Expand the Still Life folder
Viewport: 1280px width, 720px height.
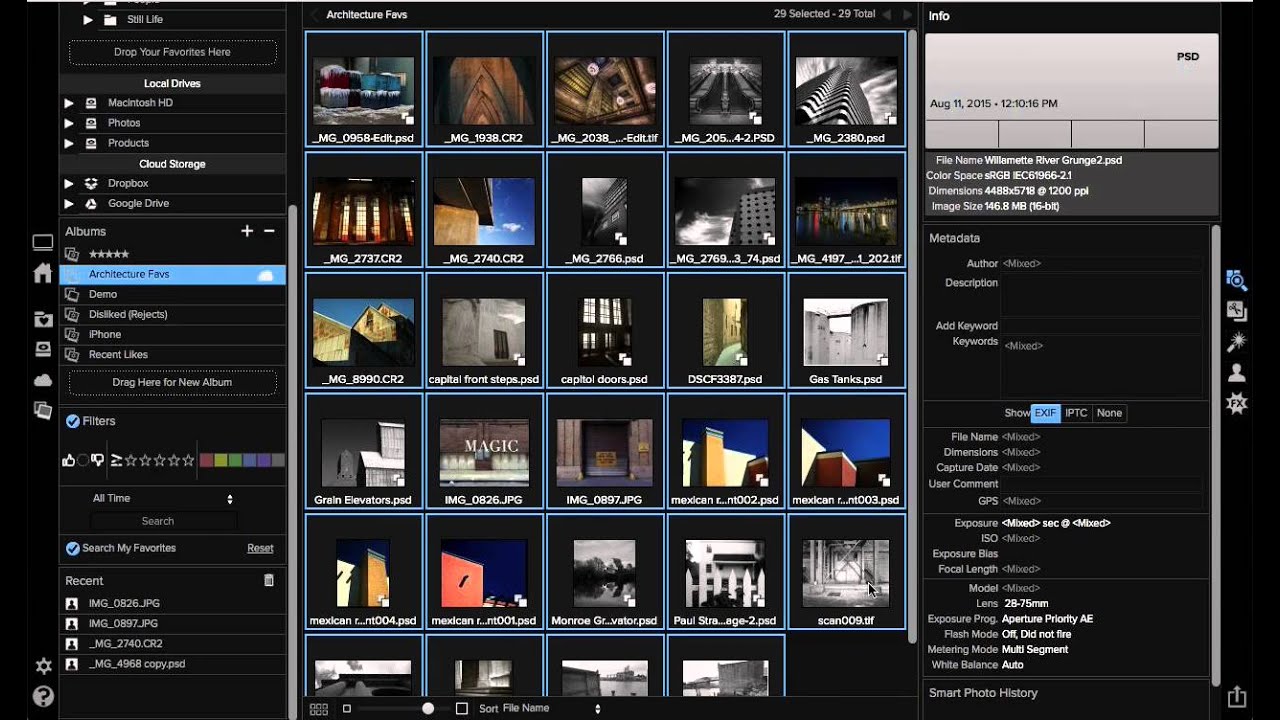pyautogui.click(x=88, y=19)
